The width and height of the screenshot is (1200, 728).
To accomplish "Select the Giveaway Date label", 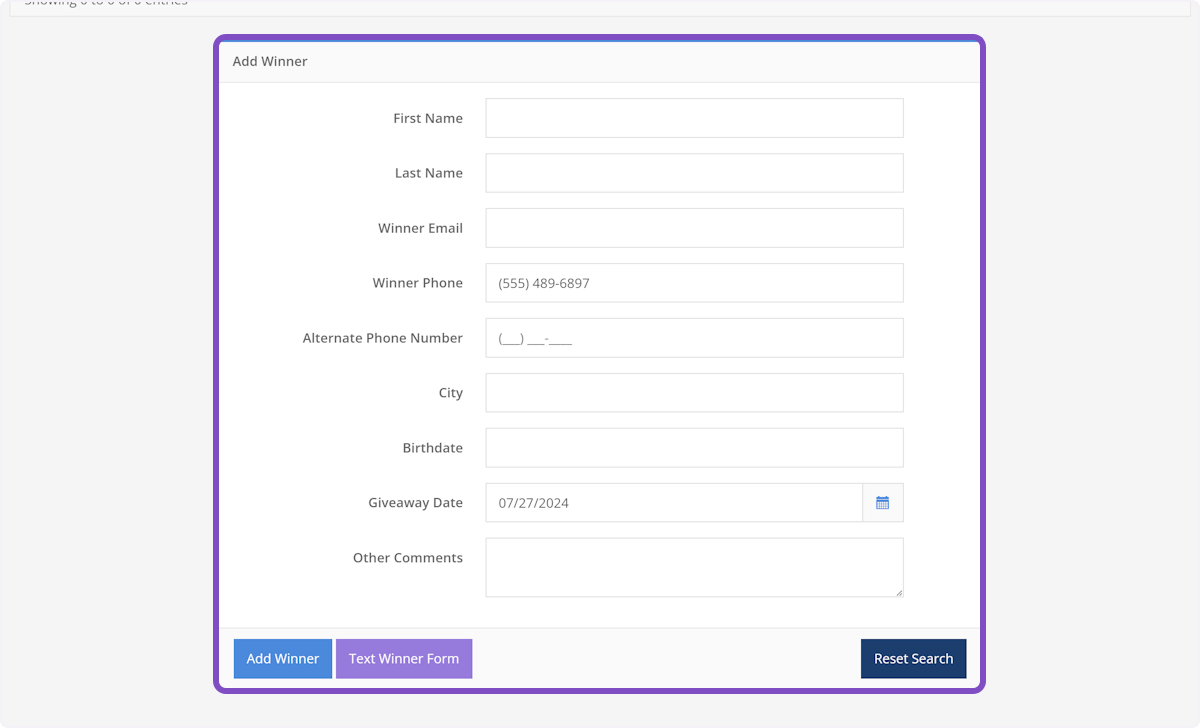I will coord(415,502).
